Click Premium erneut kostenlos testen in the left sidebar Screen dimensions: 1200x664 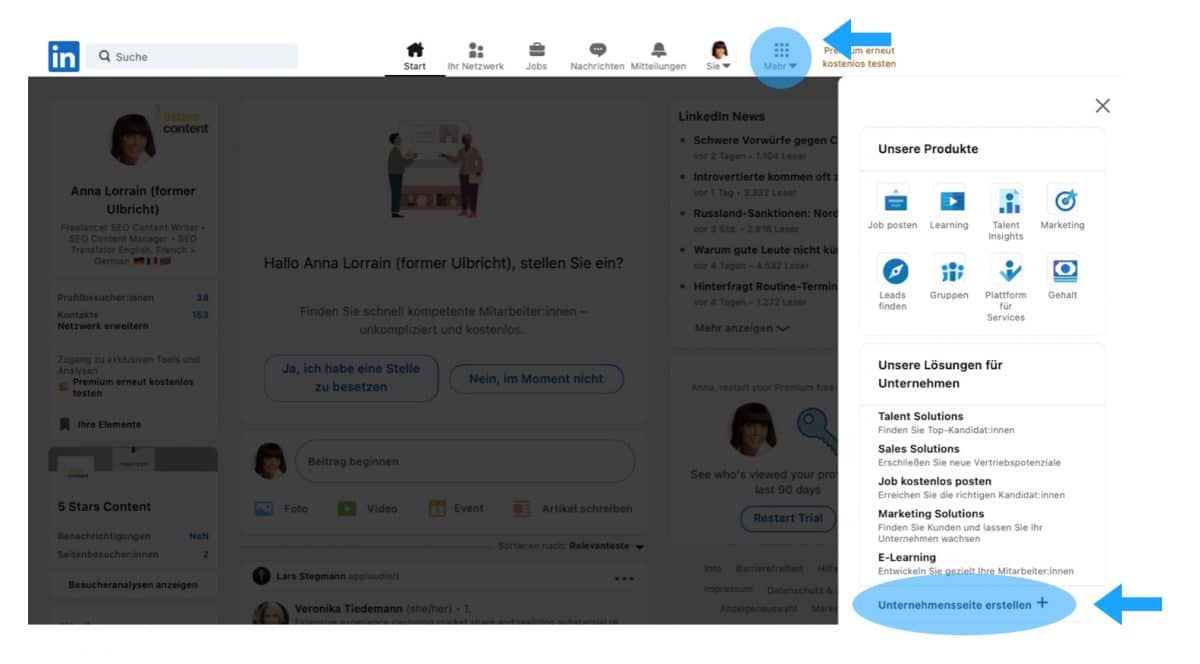pyautogui.click(x=133, y=387)
